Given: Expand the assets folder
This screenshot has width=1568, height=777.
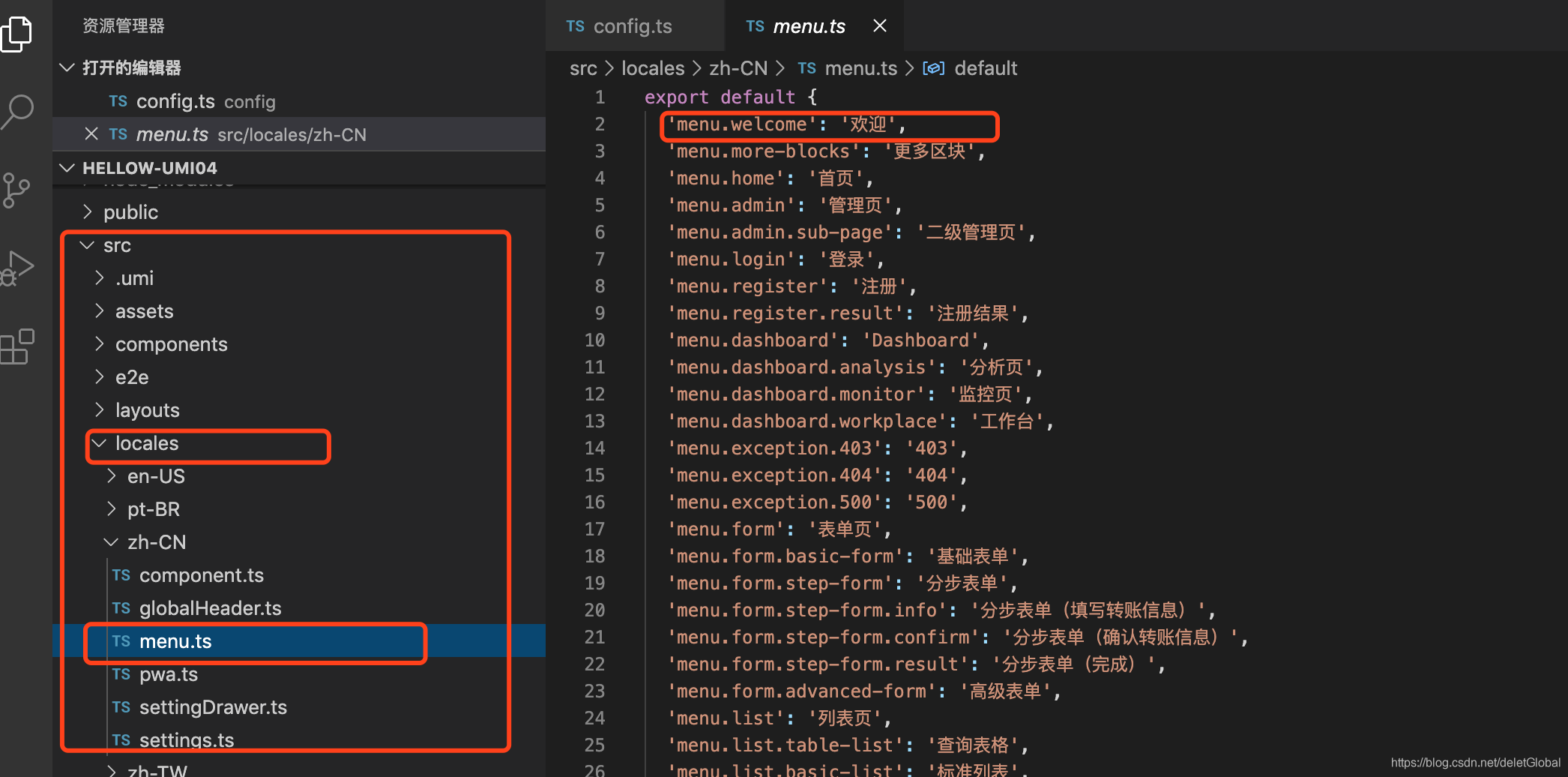Looking at the screenshot, I should click(x=99, y=311).
